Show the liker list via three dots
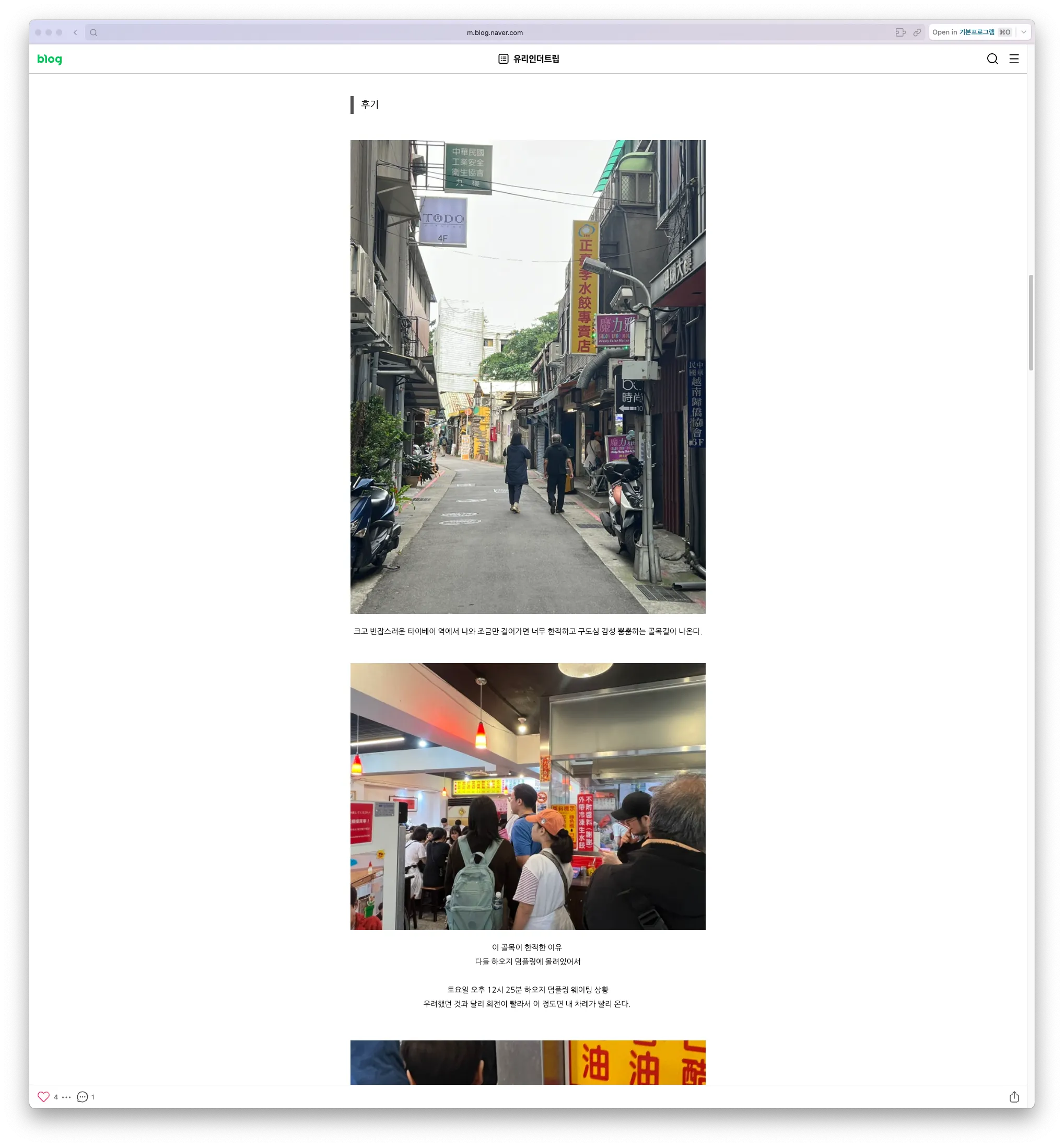Viewport: 1064px width, 1147px height. [66, 1097]
